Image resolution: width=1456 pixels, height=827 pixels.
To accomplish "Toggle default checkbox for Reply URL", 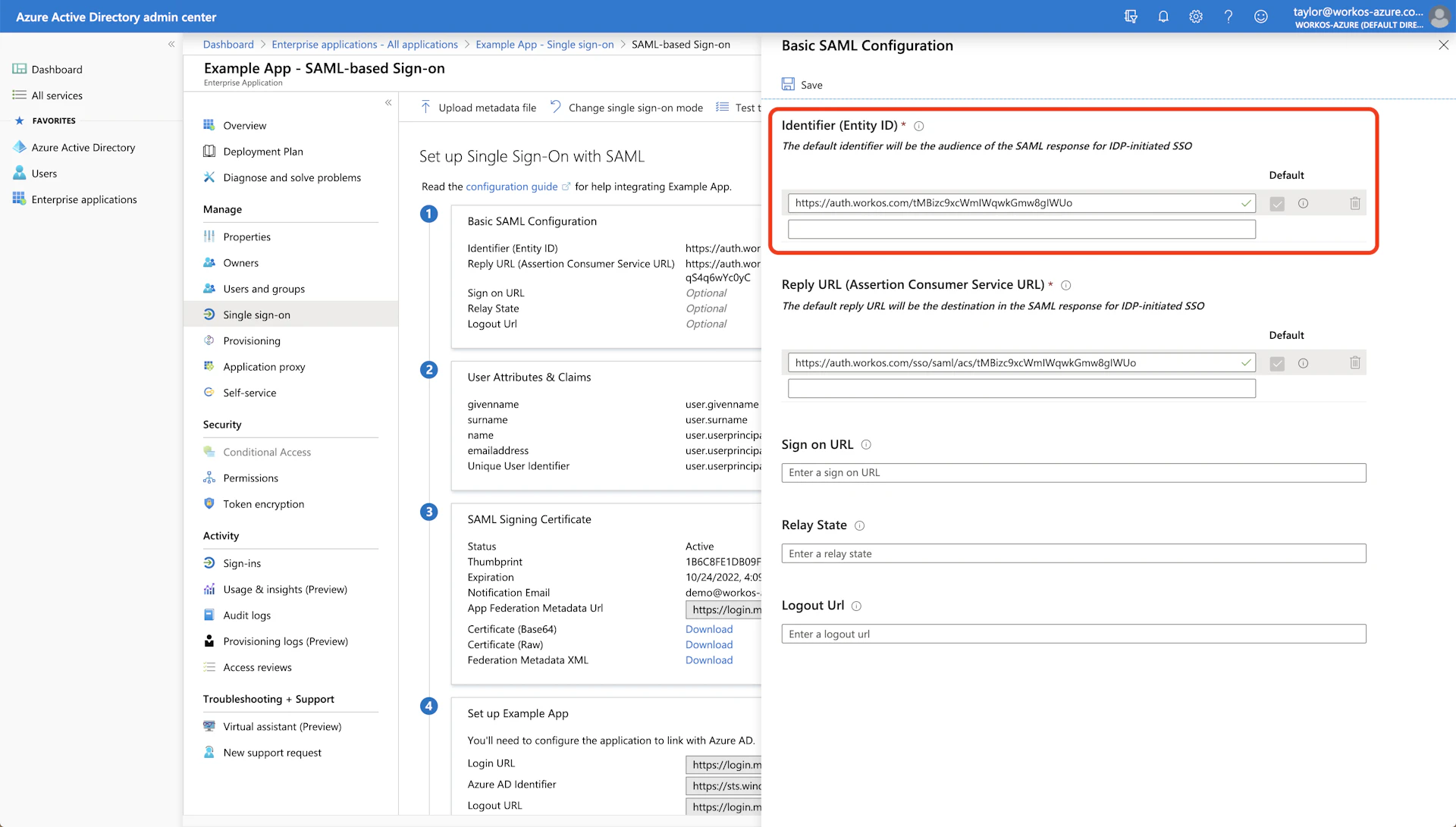I will pos(1278,363).
